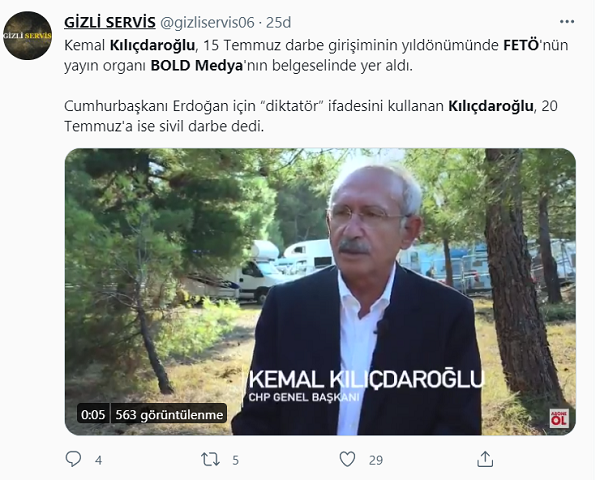Open the three-dot more options menu

point(567,22)
